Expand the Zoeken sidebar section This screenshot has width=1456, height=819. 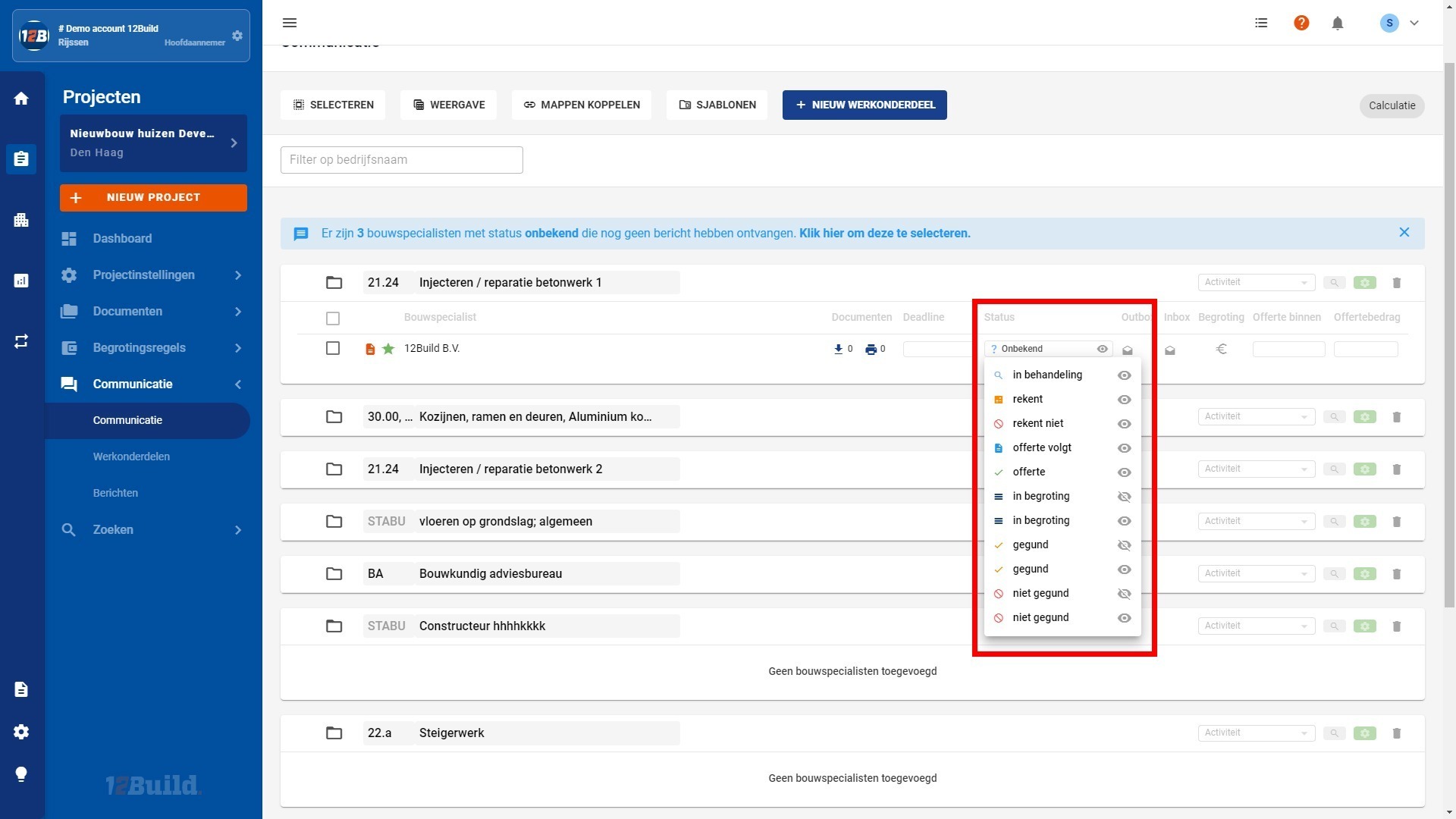pos(152,530)
